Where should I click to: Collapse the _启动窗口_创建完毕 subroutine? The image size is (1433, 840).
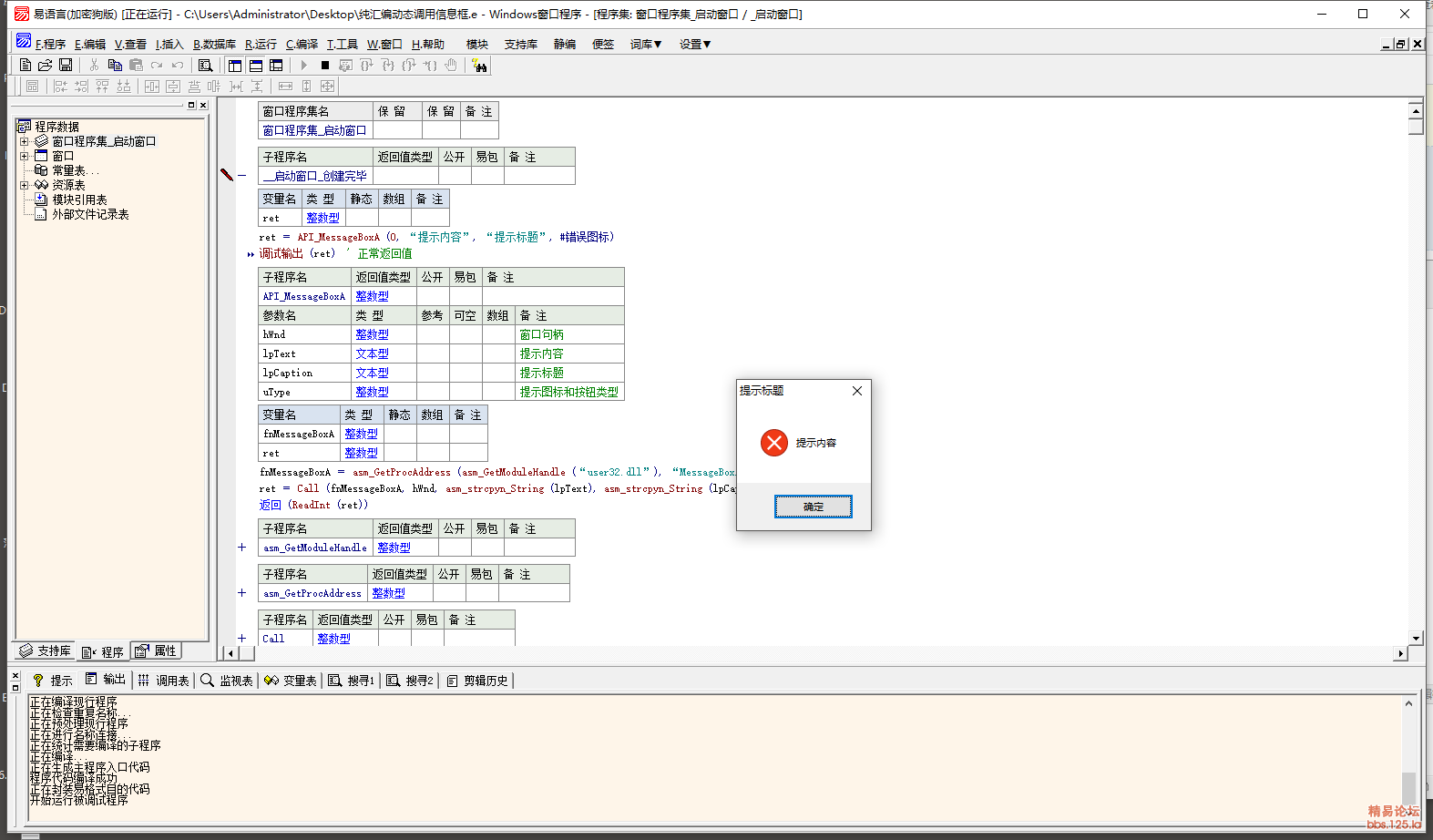pyautogui.click(x=241, y=175)
